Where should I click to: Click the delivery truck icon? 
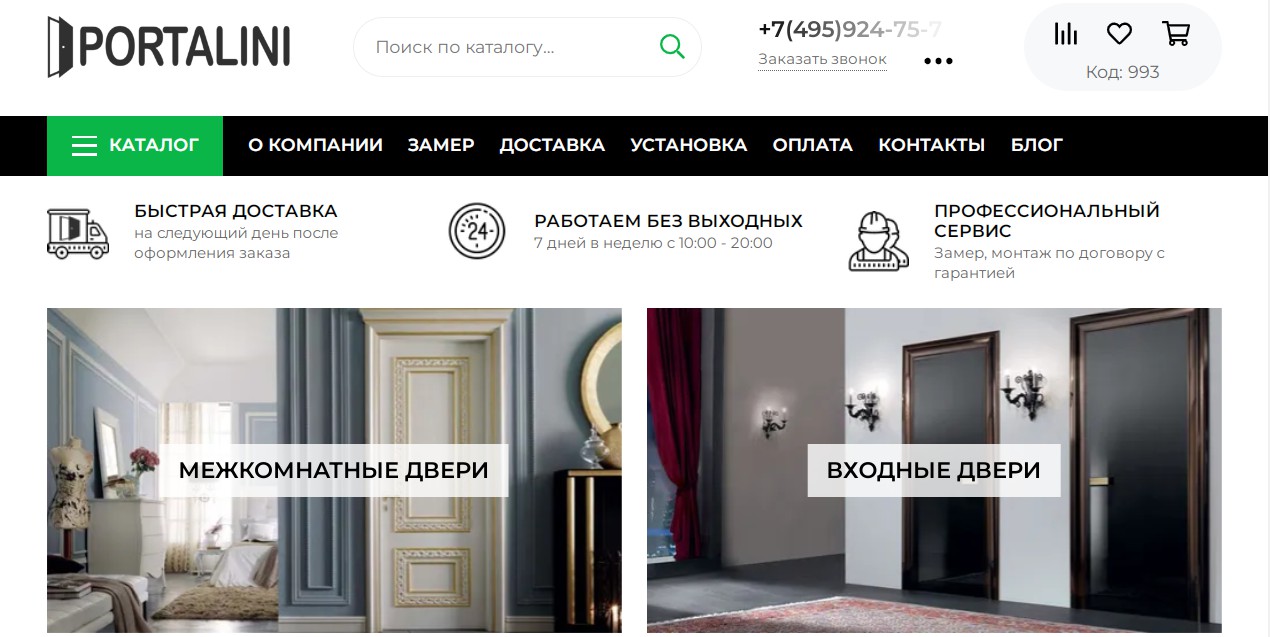(78, 233)
